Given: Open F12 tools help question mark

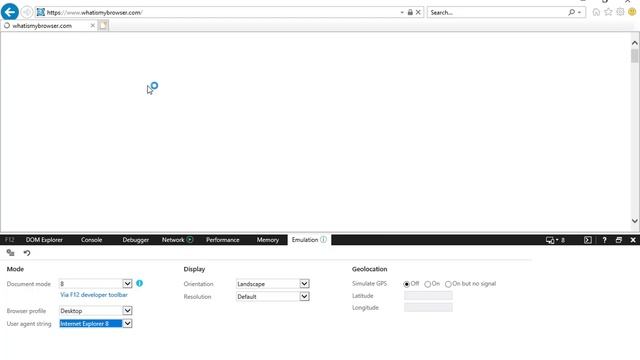Looking at the screenshot, I should point(604,240).
